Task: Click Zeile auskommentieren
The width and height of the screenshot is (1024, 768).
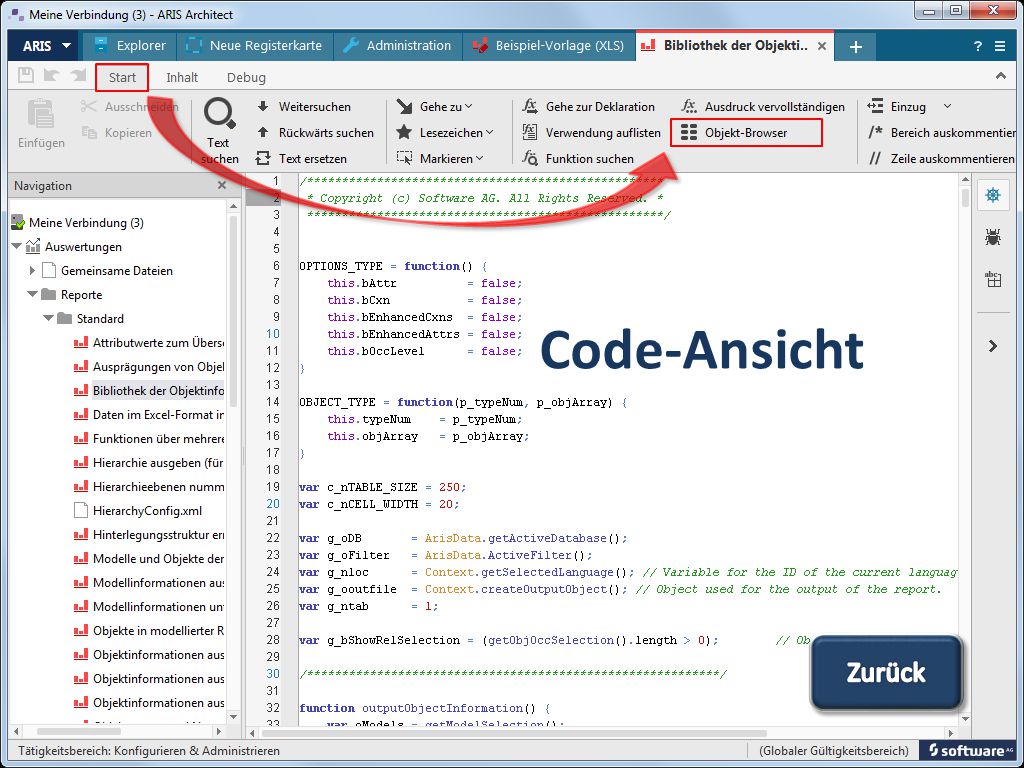Action: (x=941, y=159)
